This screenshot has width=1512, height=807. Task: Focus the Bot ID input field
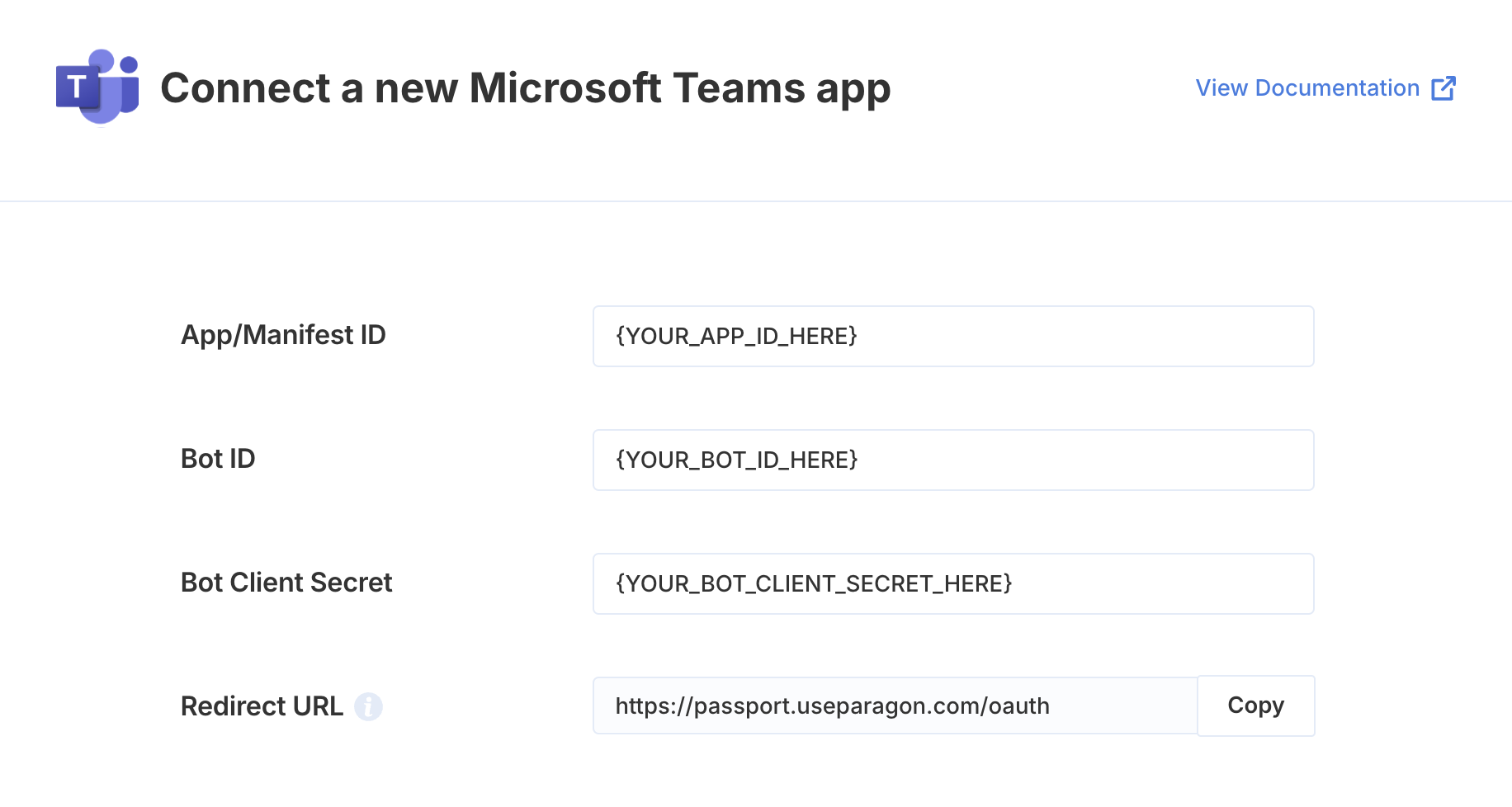[953, 460]
